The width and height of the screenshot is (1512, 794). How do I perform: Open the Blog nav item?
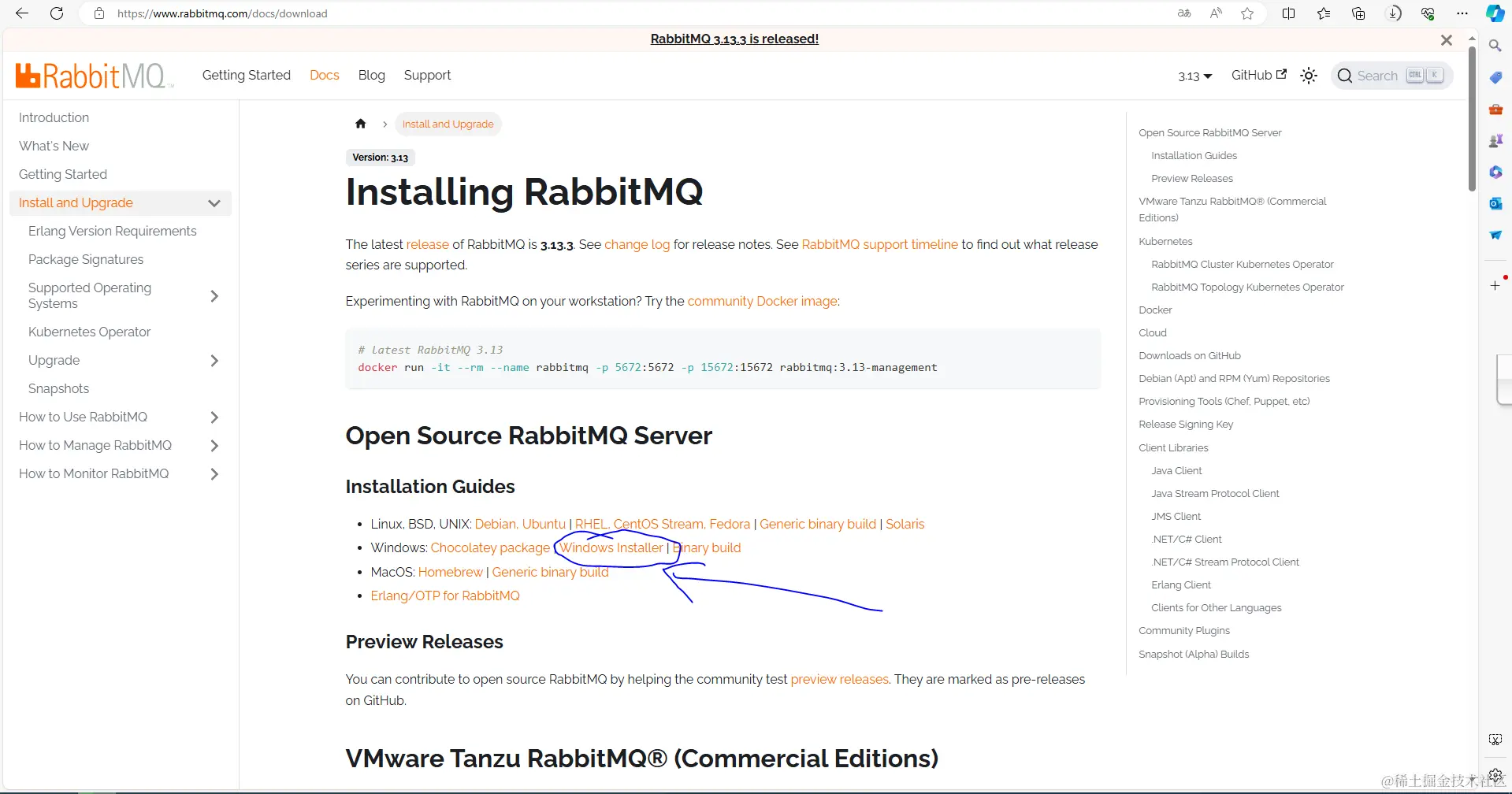pos(372,75)
